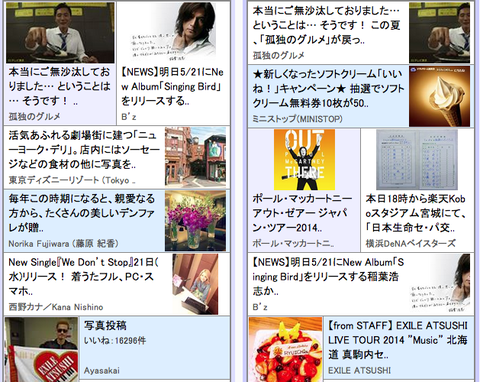Screen dimensions: 480x382
Task: Open left panel post 【NEWS】明日5/21にNew Album
Action: pos(172,86)
